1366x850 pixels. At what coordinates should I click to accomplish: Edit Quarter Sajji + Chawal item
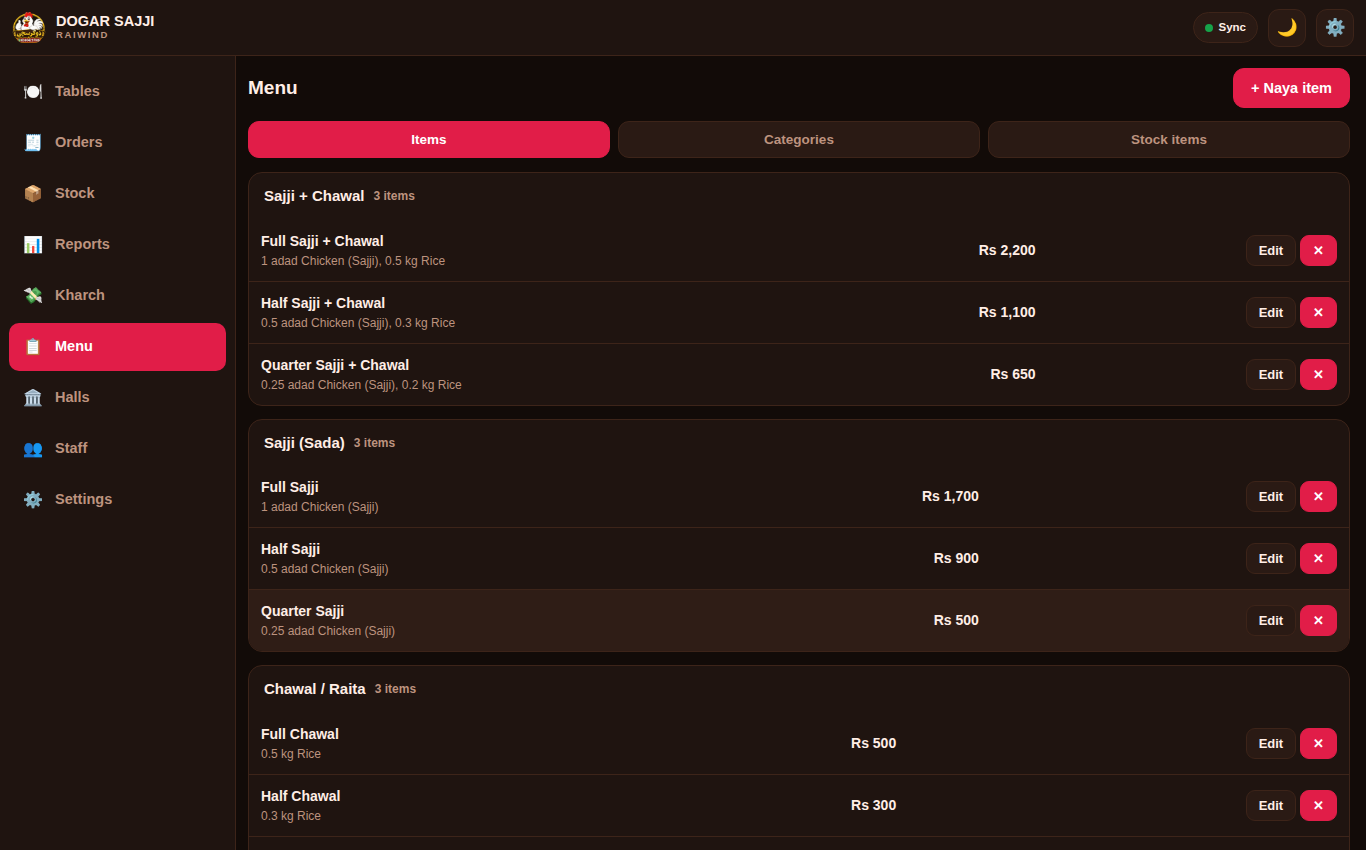click(x=1271, y=375)
